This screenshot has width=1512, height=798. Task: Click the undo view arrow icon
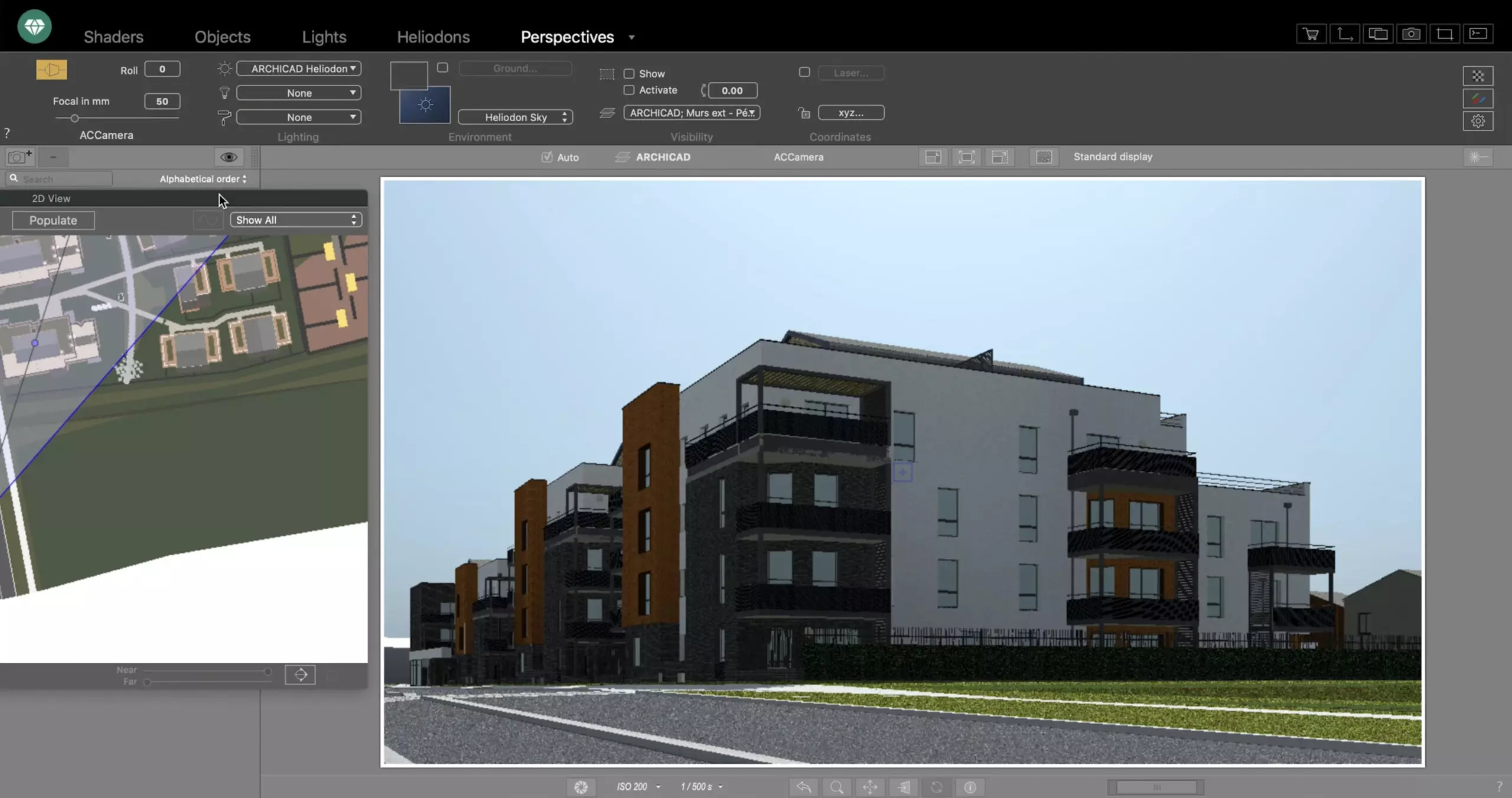pos(804,787)
